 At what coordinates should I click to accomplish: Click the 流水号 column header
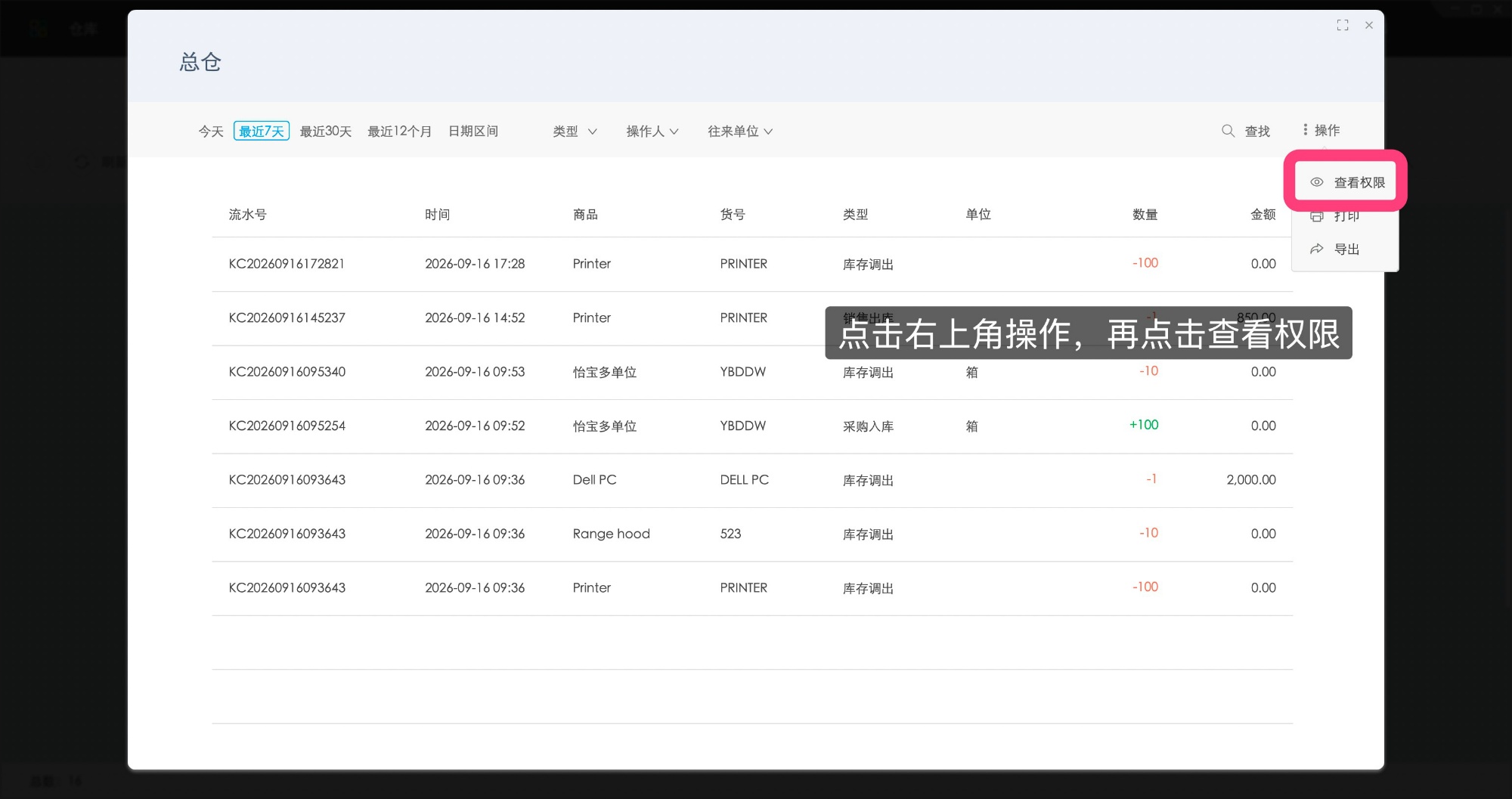(248, 215)
